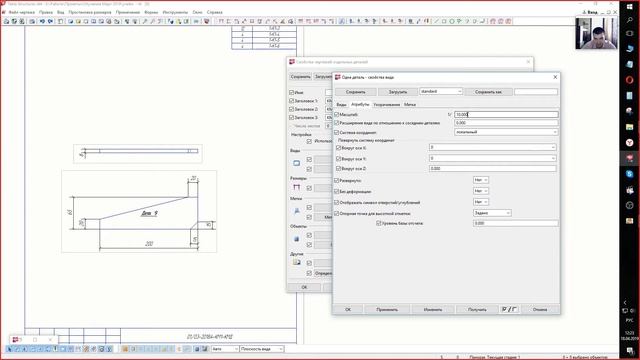Open the Авто dropdown in the bottom toolbar

pyautogui.click(x=225, y=349)
